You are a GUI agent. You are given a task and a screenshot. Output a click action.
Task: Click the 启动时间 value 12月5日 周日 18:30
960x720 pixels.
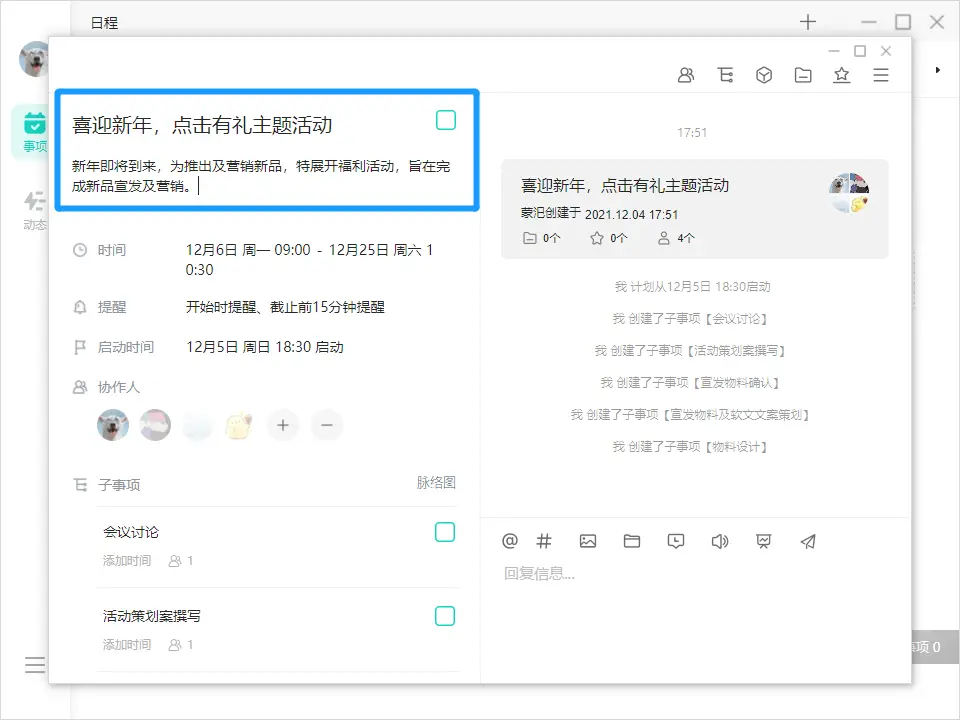coord(264,347)
